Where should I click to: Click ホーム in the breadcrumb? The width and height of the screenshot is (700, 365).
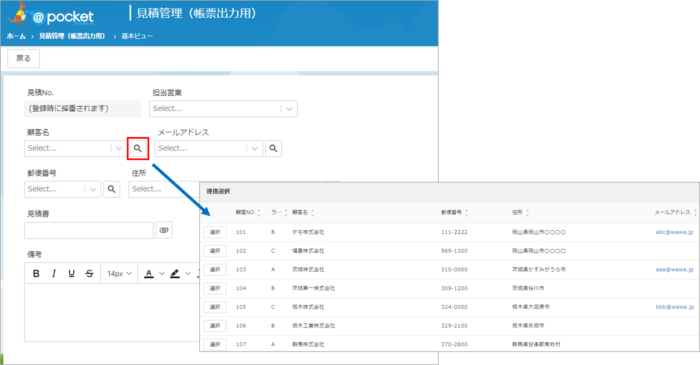click(16, 36)
